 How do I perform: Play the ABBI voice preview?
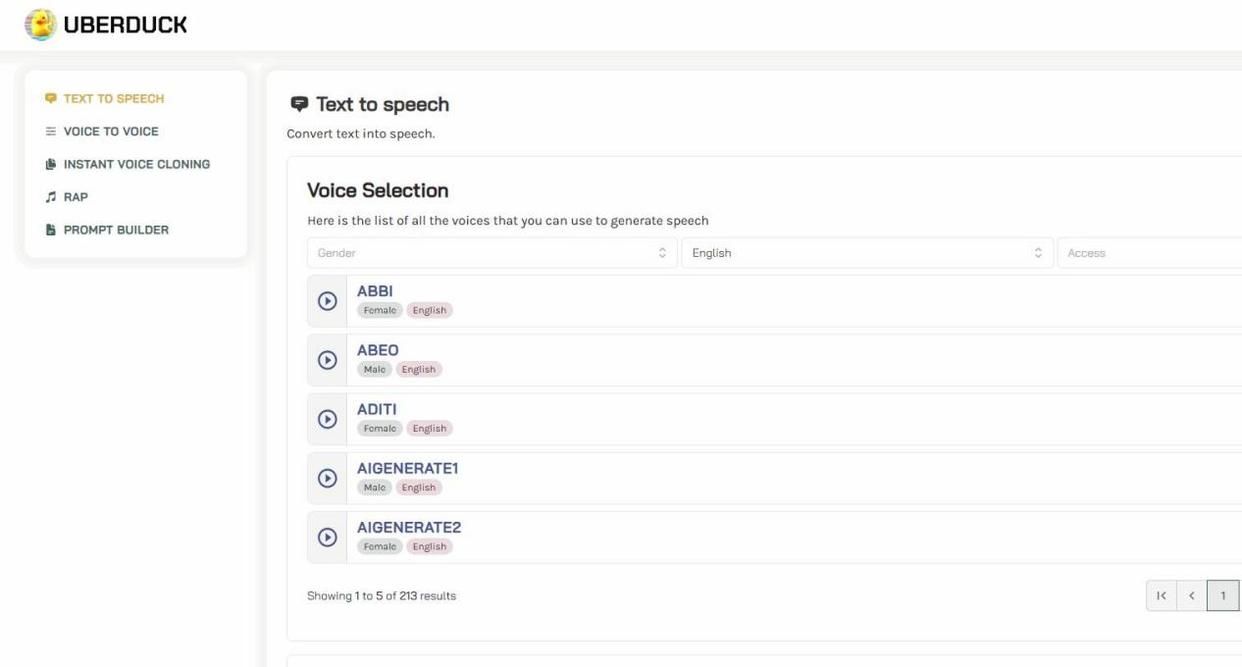(x=327, y=301)
